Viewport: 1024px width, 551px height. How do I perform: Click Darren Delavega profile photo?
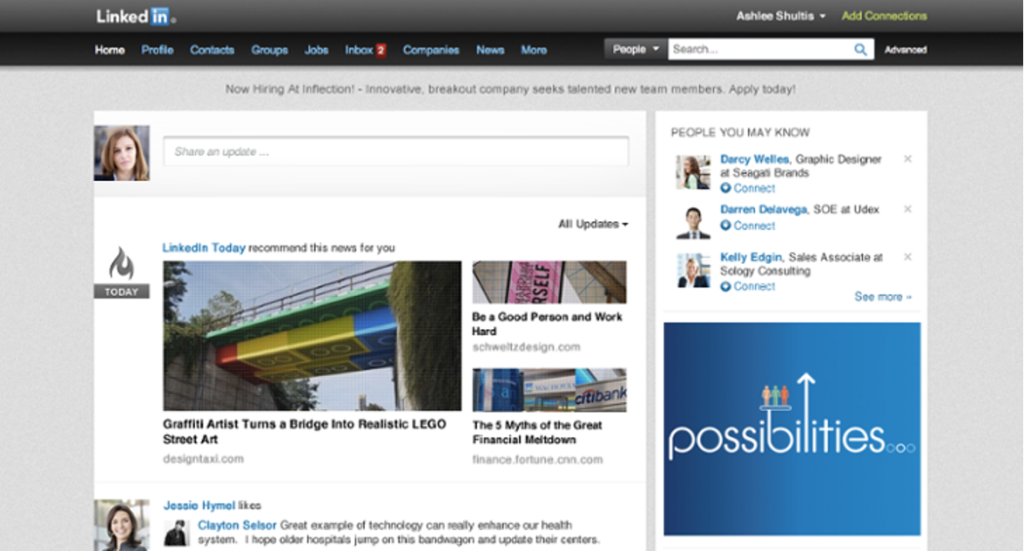pos(693,222)
